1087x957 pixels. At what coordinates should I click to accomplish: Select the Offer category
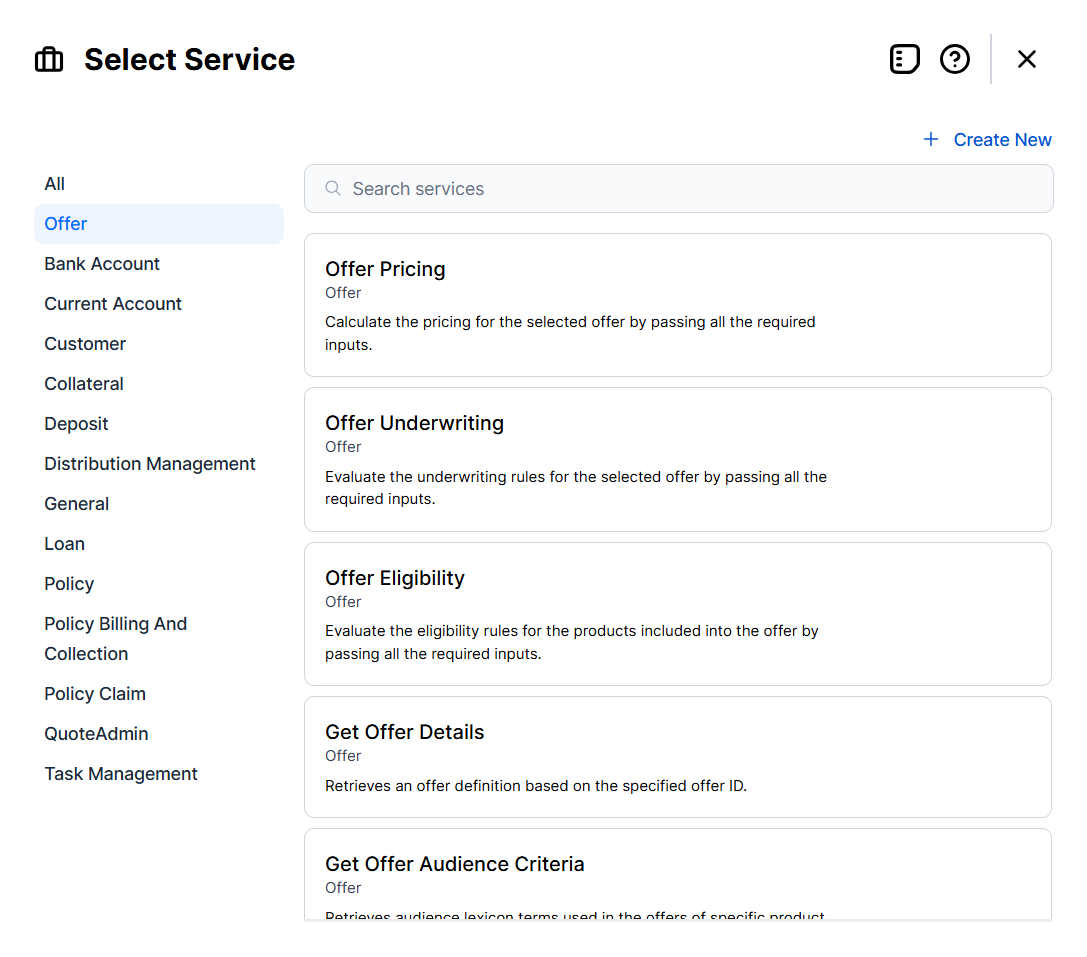[66, 224]
